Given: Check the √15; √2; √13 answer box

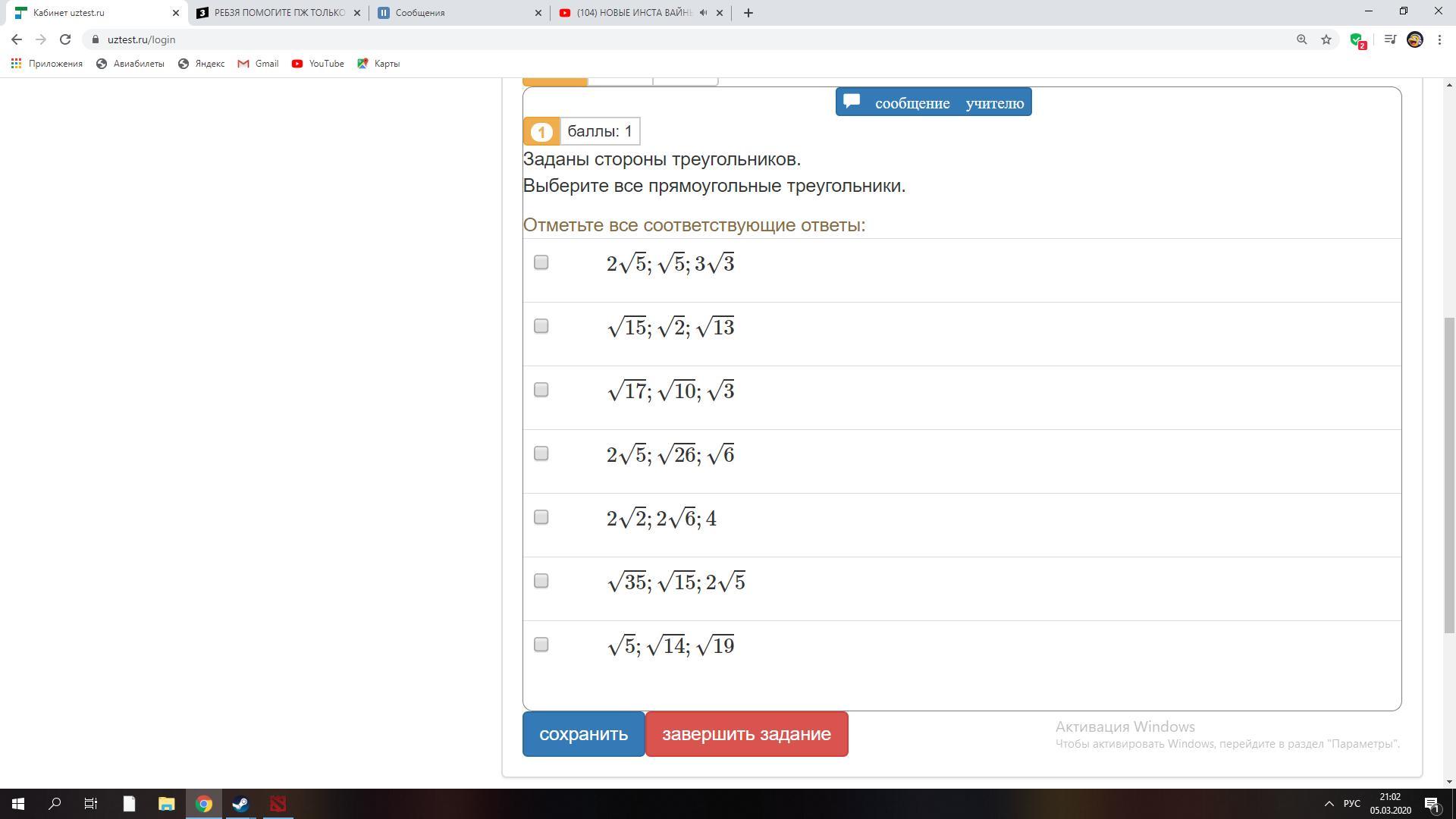Looking at the screenshot, I should point(541,326).
